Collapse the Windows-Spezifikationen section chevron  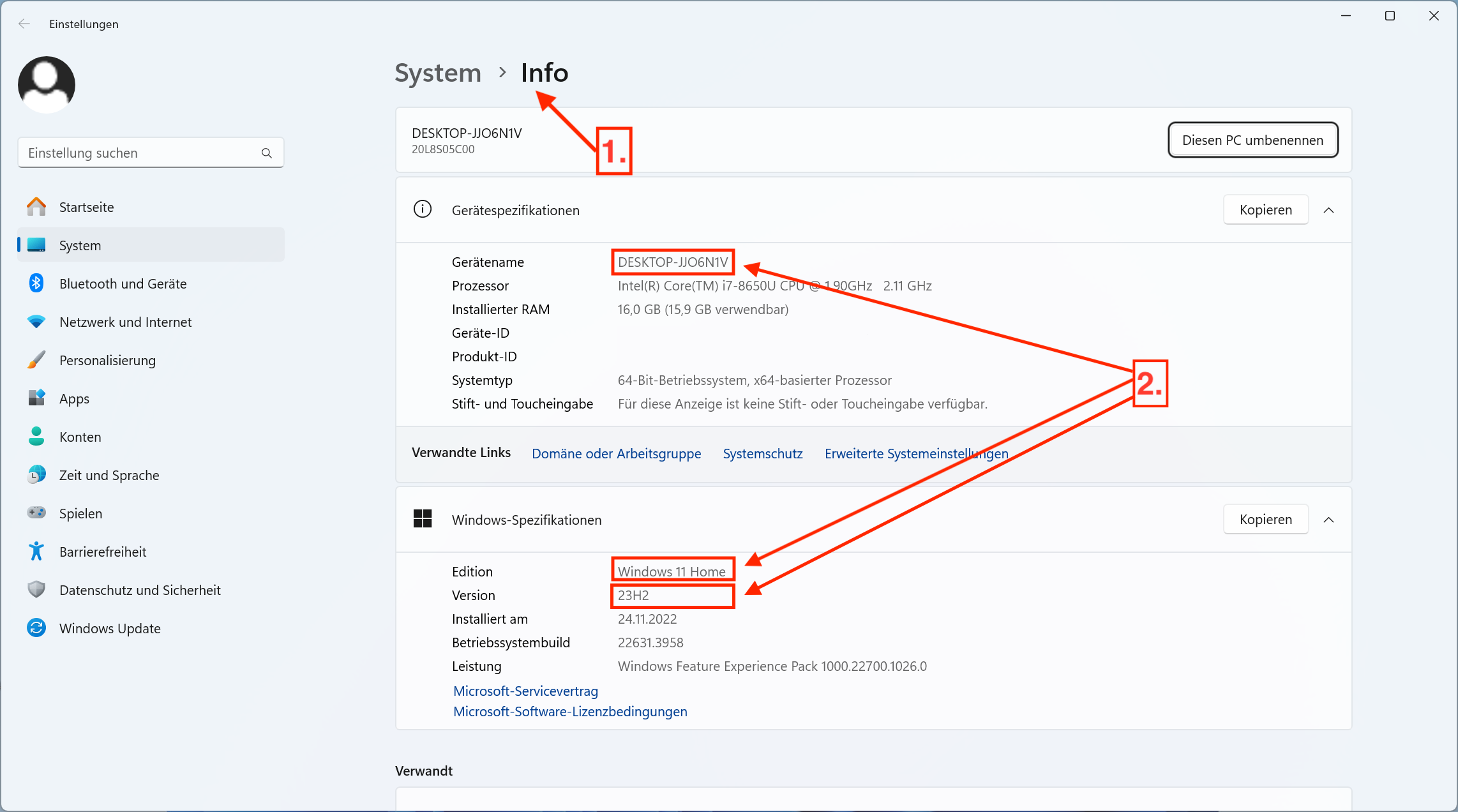coord(1328,520)
